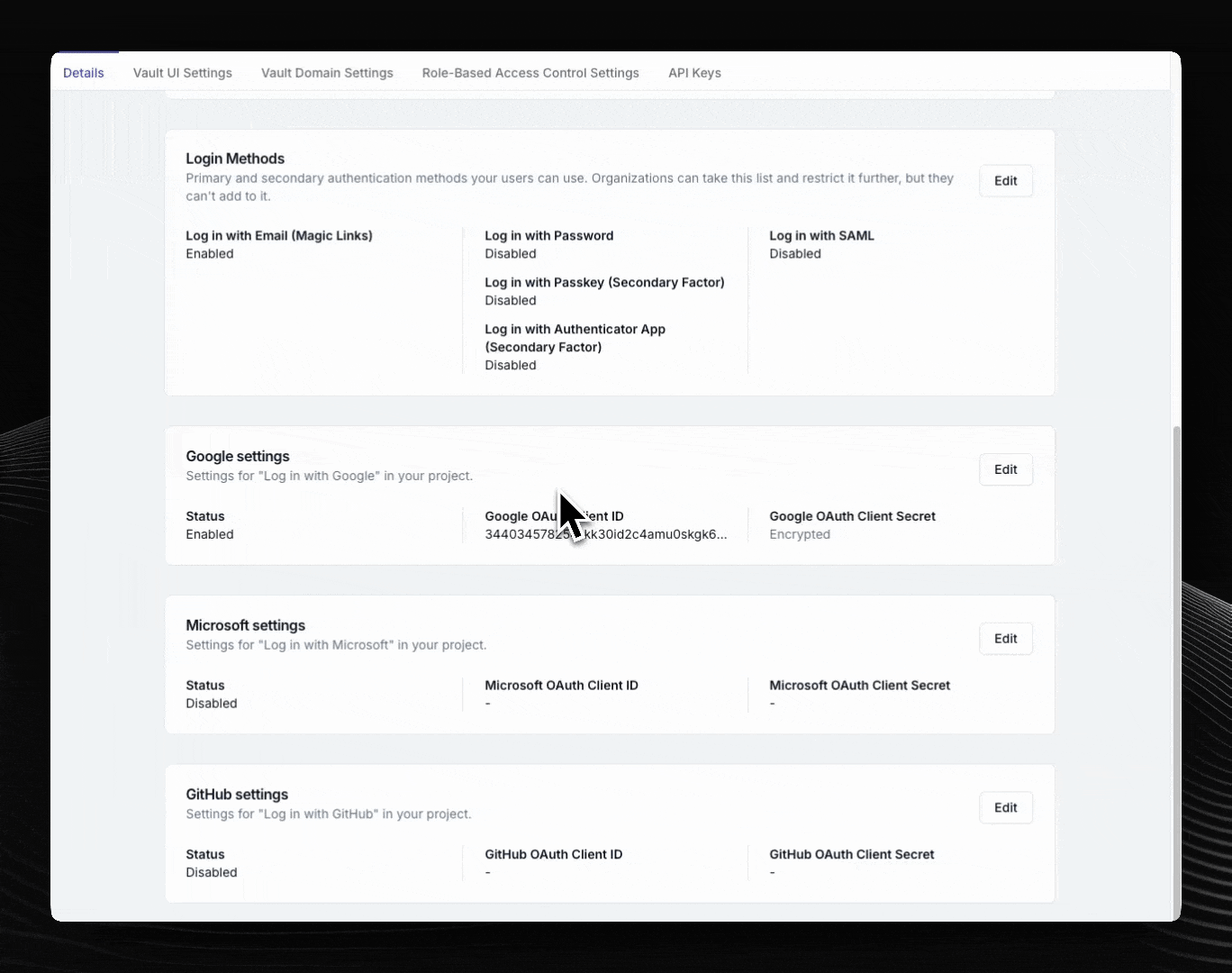The width and height of the screenshot is (1232, 973).
Task: Click GitHub OAuth Client Secret label
Action: (x=851, y=855)
